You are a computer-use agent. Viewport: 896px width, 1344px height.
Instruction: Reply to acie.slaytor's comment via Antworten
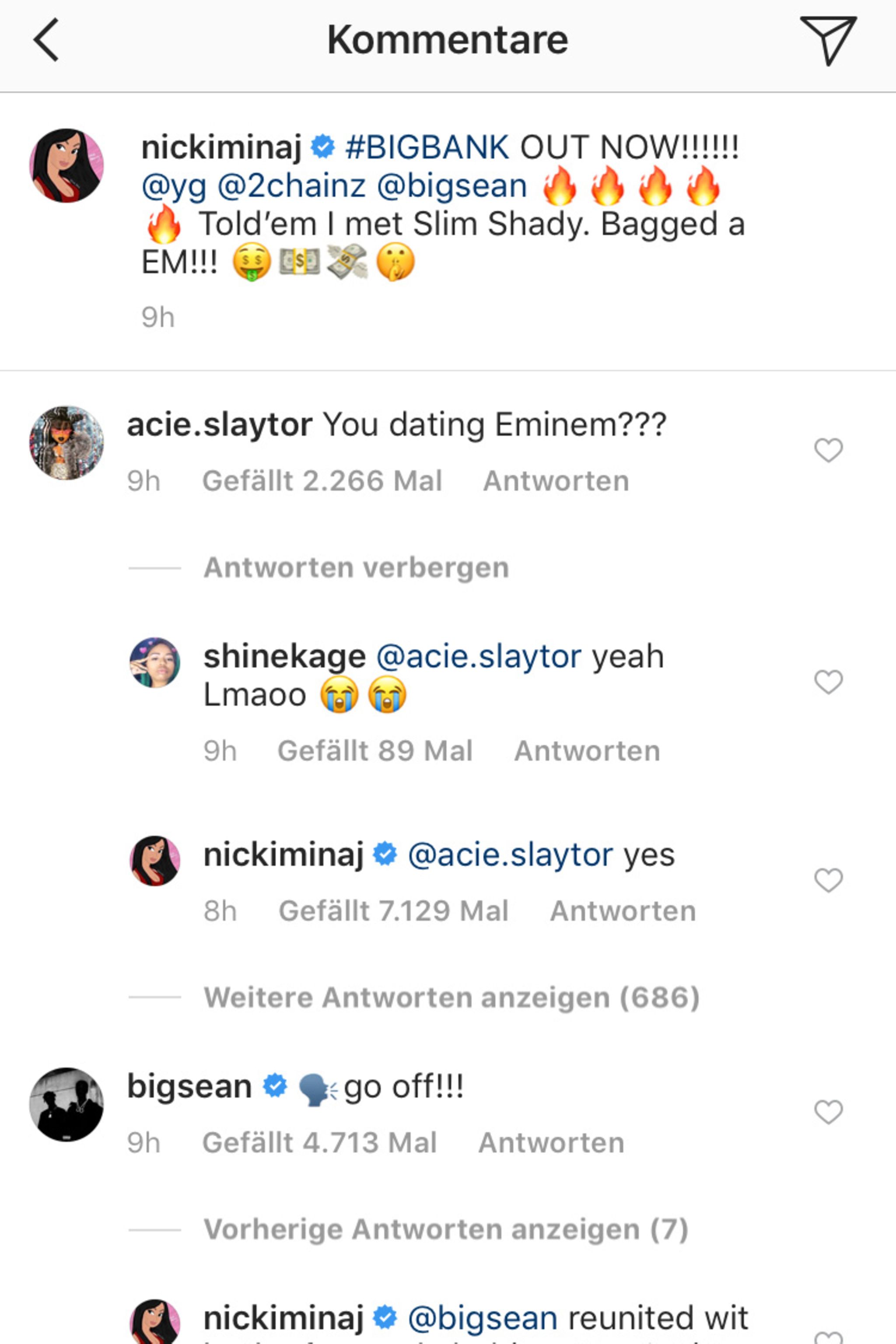pyautogui.click(x=556, y=481)
